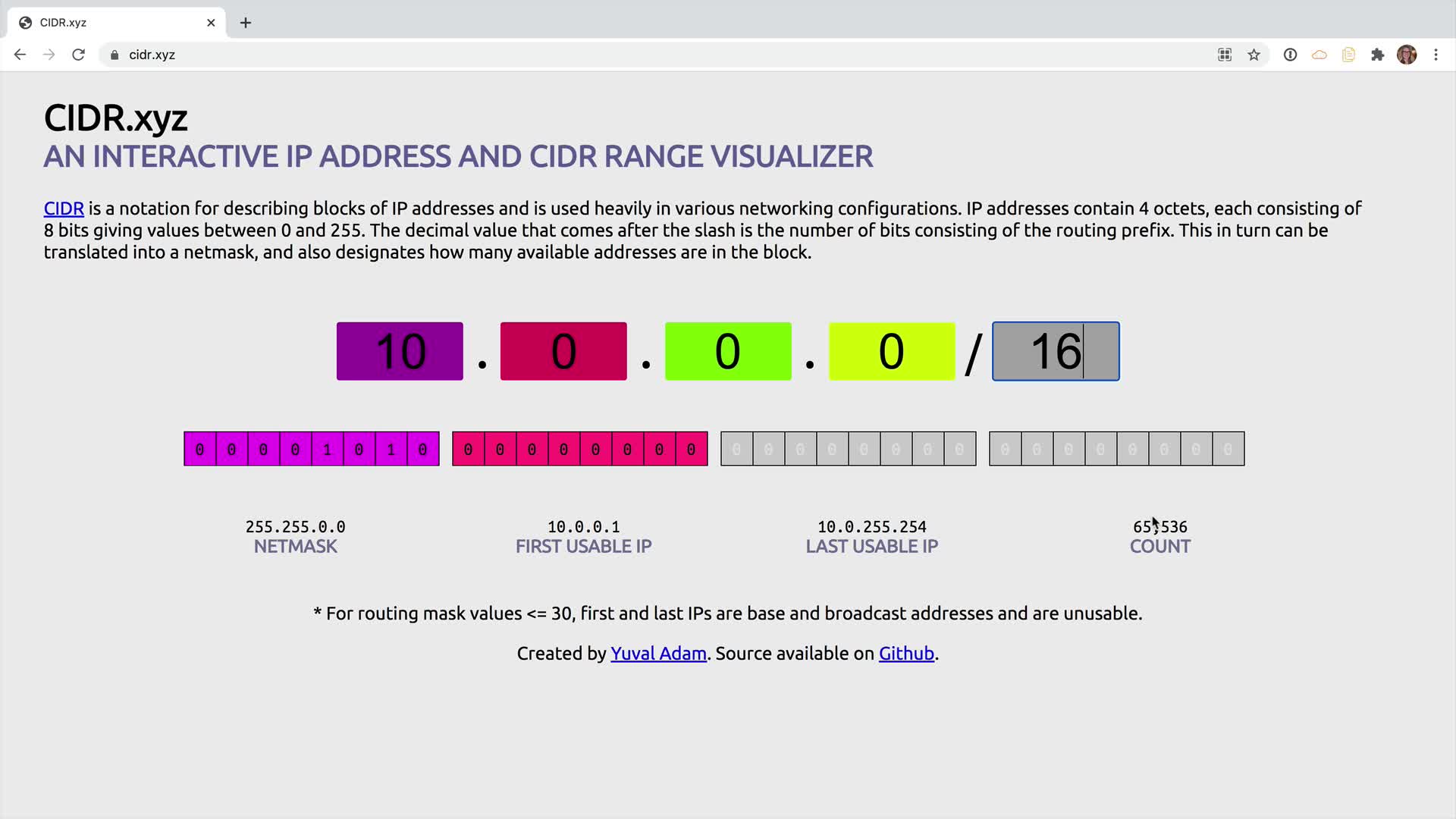The height and width of the screenshot is (819, 1456).
Task: Reload the cidr.xyz page
Action: pyautogui.click(x=78, y=55)
